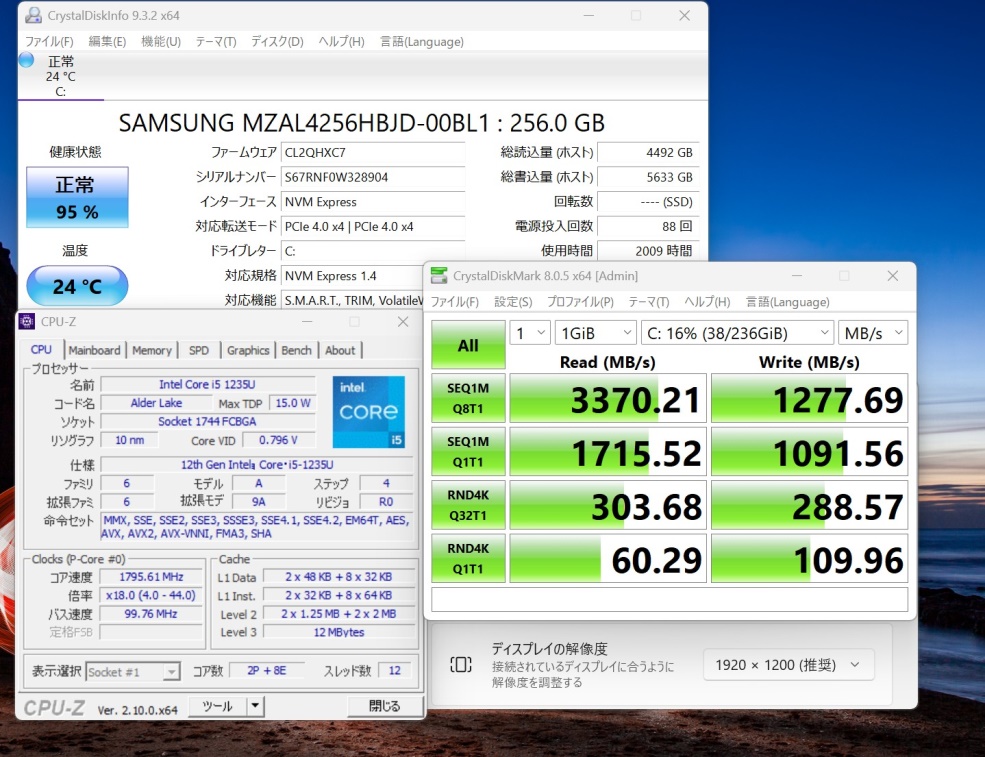985x757 pixels.
Task: Open test size dropdown showing 1GiB
Action: (x=596, y=333)
